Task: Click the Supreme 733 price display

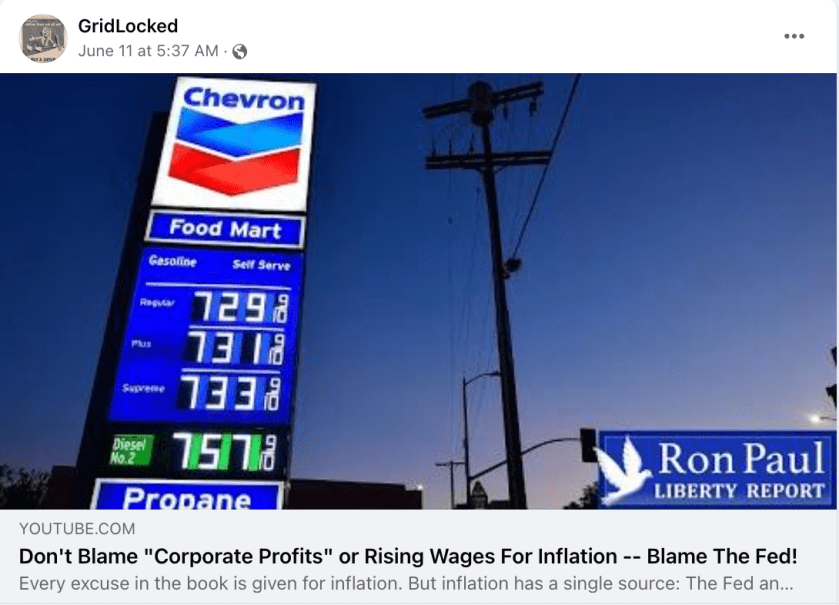Action: point(230,392)
